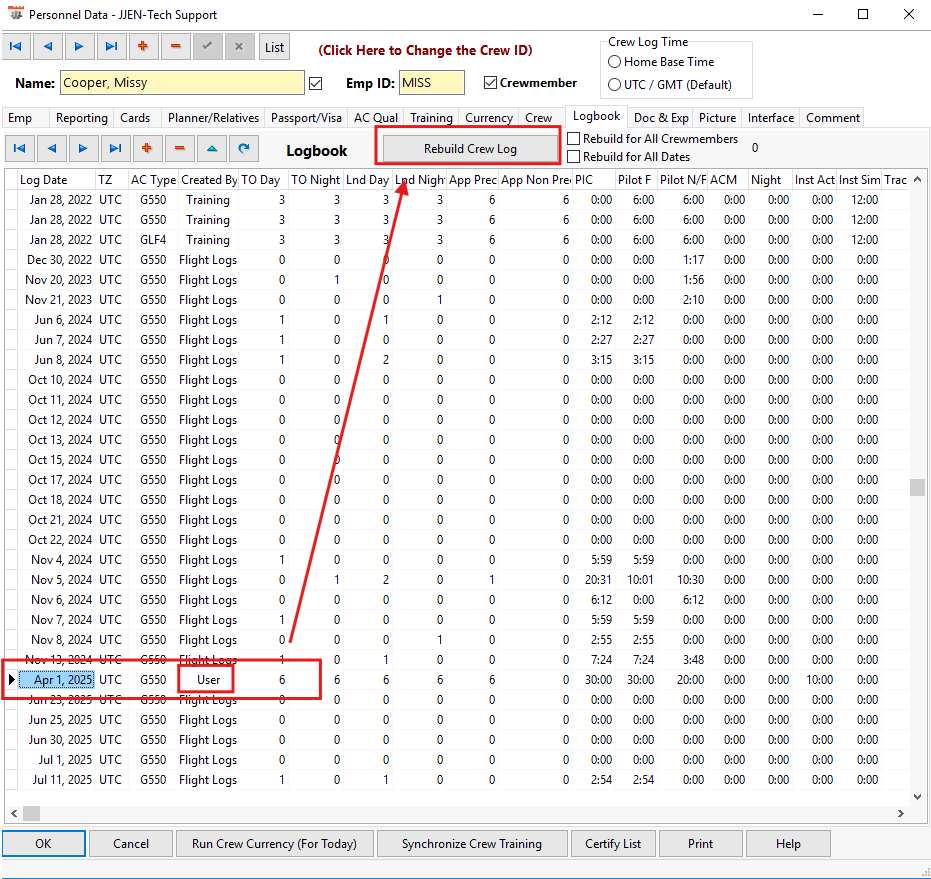Viewport: 931px width, 879px height.
Task: Delete logbook entry with Logbook minus icon
Action: tap(179, 148)
